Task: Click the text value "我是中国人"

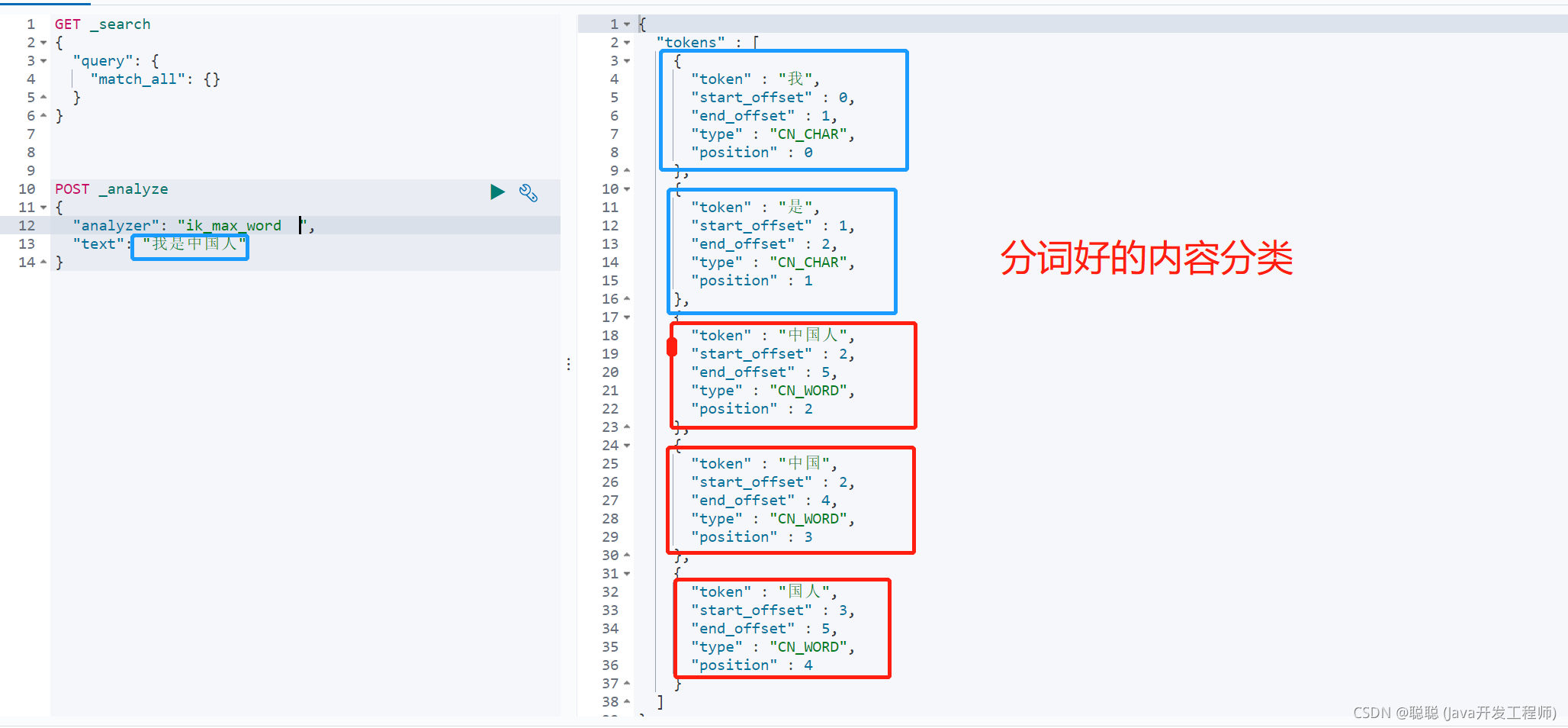Action: point(194,244)
